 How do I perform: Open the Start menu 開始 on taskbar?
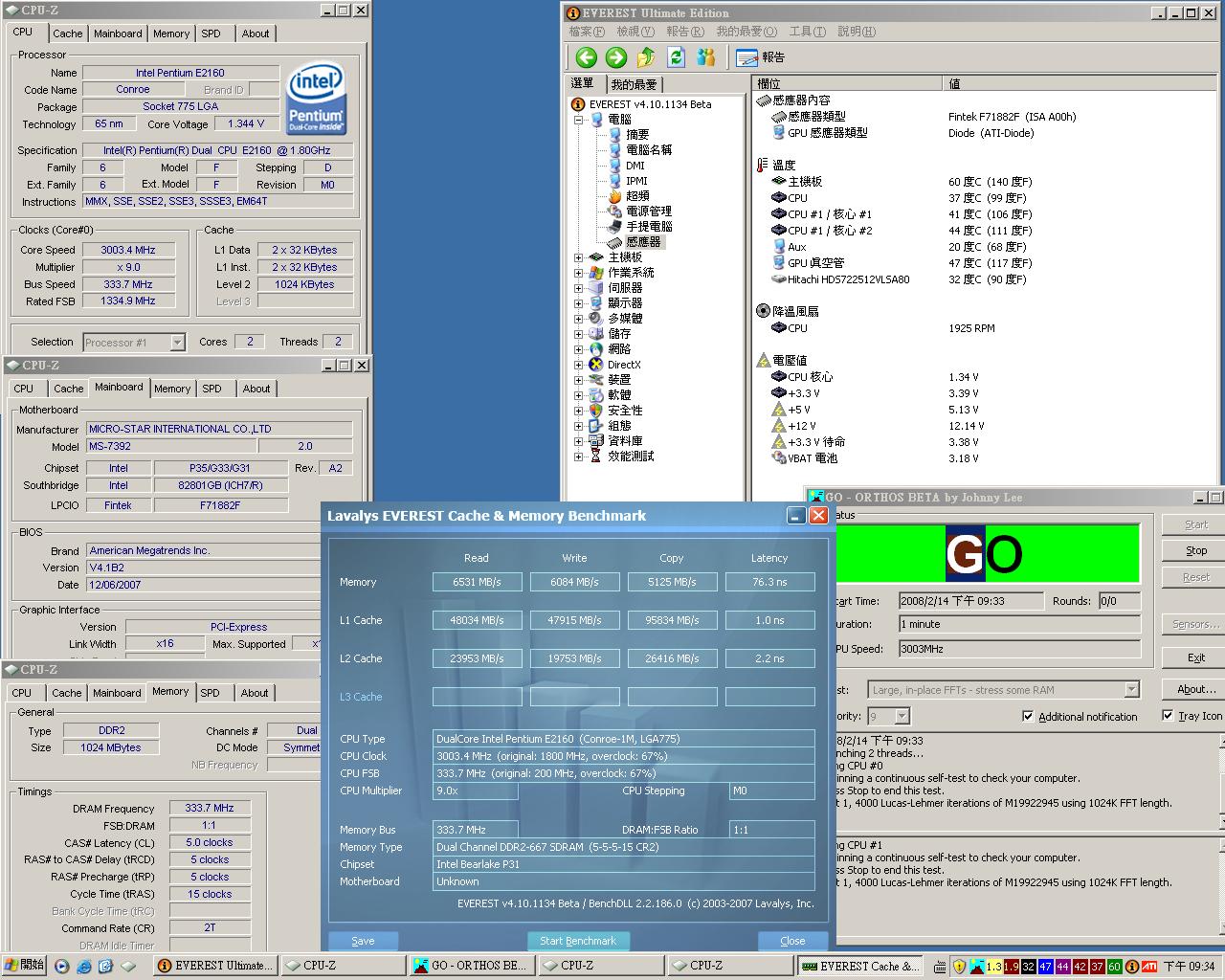(23, 966)
